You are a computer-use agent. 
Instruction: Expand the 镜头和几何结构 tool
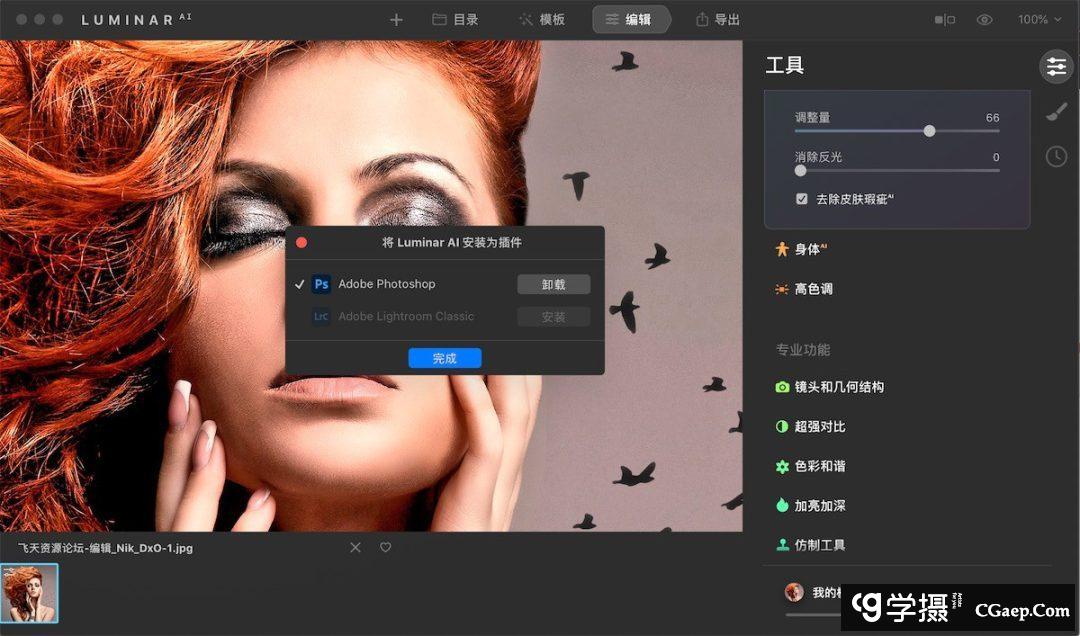838,387
